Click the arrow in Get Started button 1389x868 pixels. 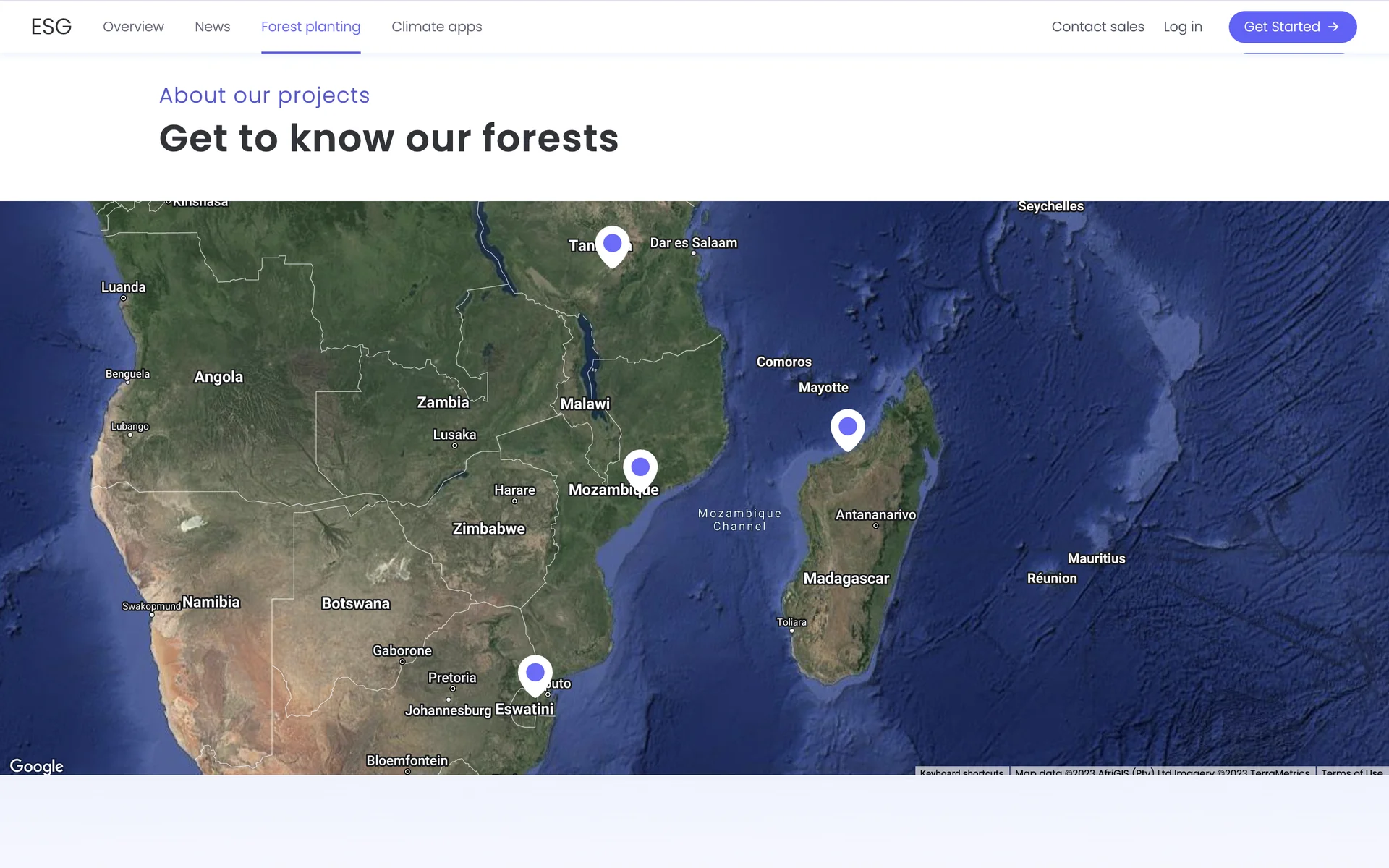point(1333,27)
